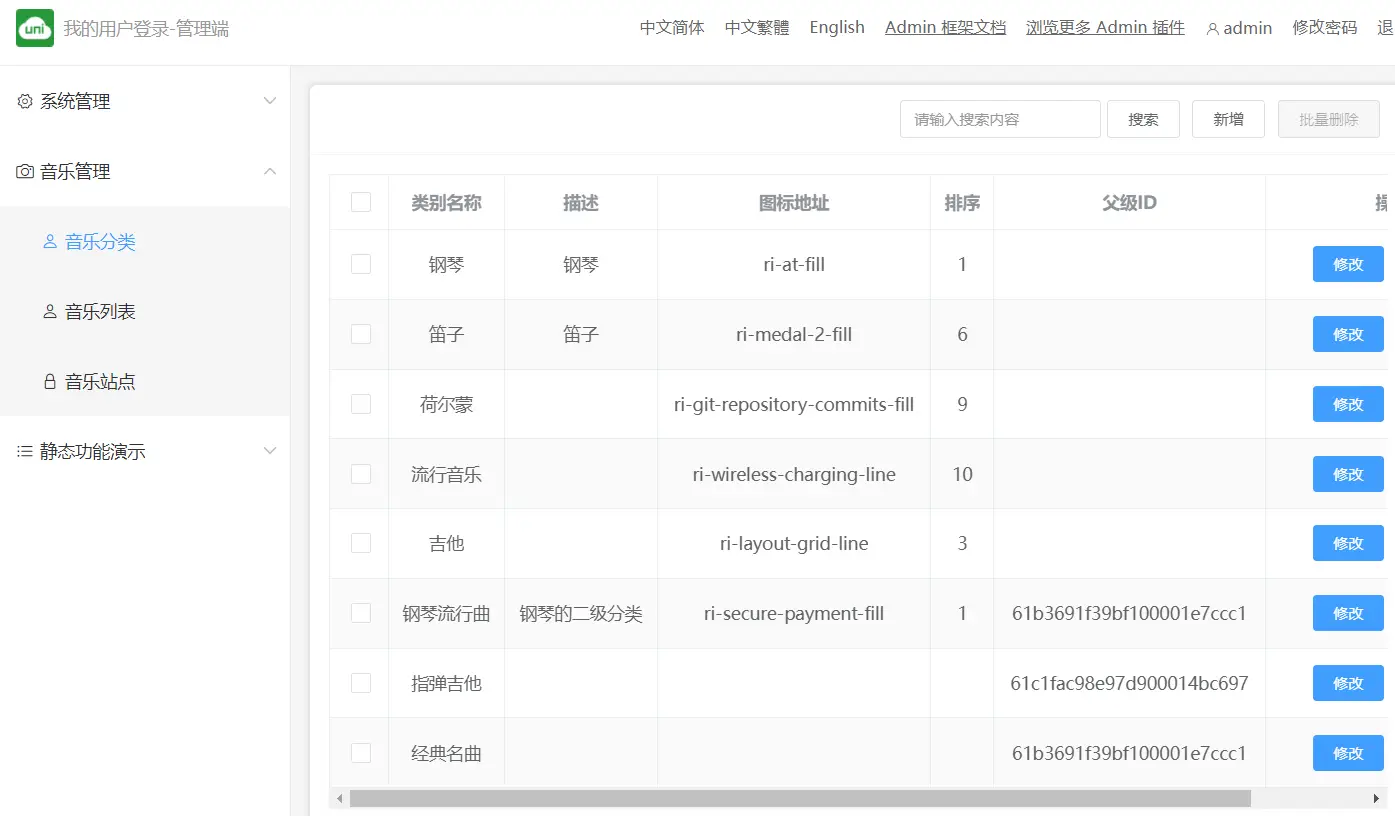Collapse the 音乐管理 menu chevron

[x=270, y=172]
